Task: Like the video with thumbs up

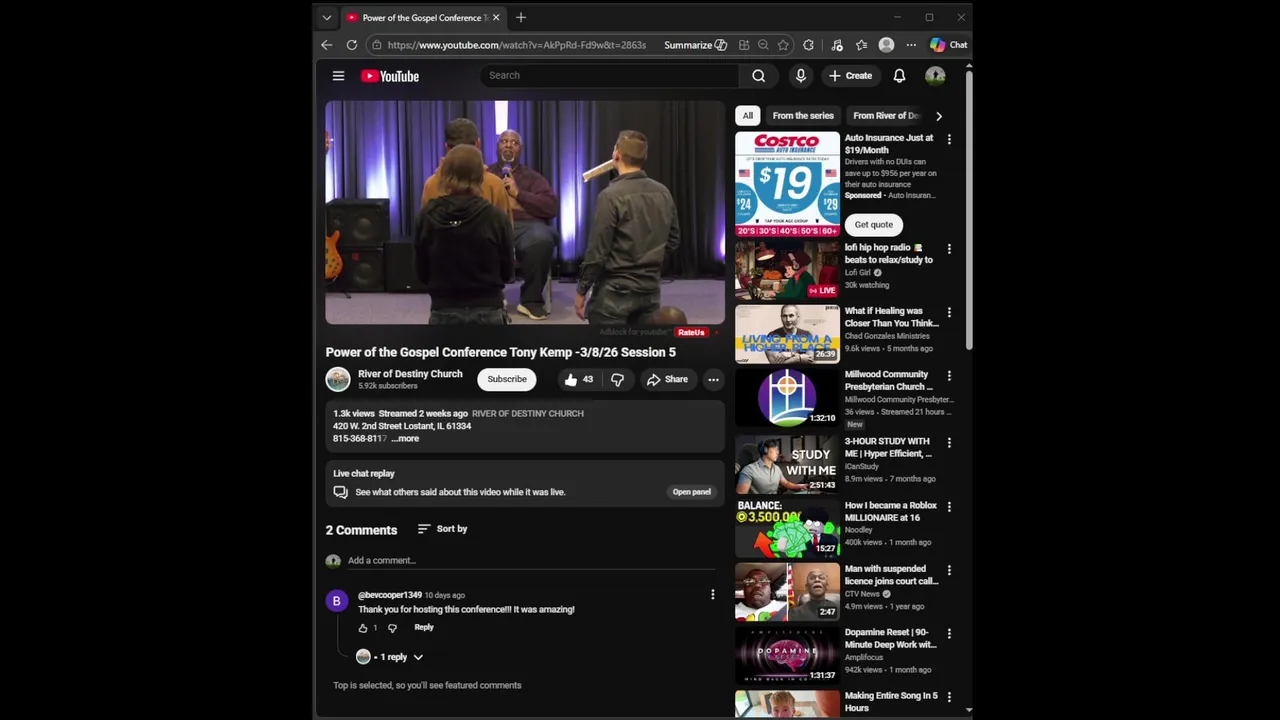Action: [578, 380]
